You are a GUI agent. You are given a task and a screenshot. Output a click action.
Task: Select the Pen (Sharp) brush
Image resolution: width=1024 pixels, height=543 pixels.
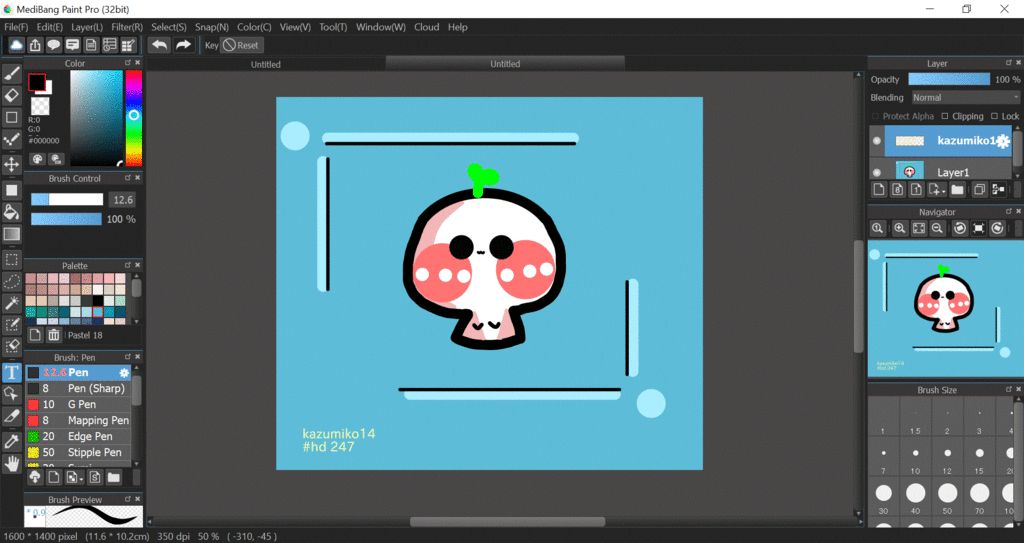tap(78, 388)
